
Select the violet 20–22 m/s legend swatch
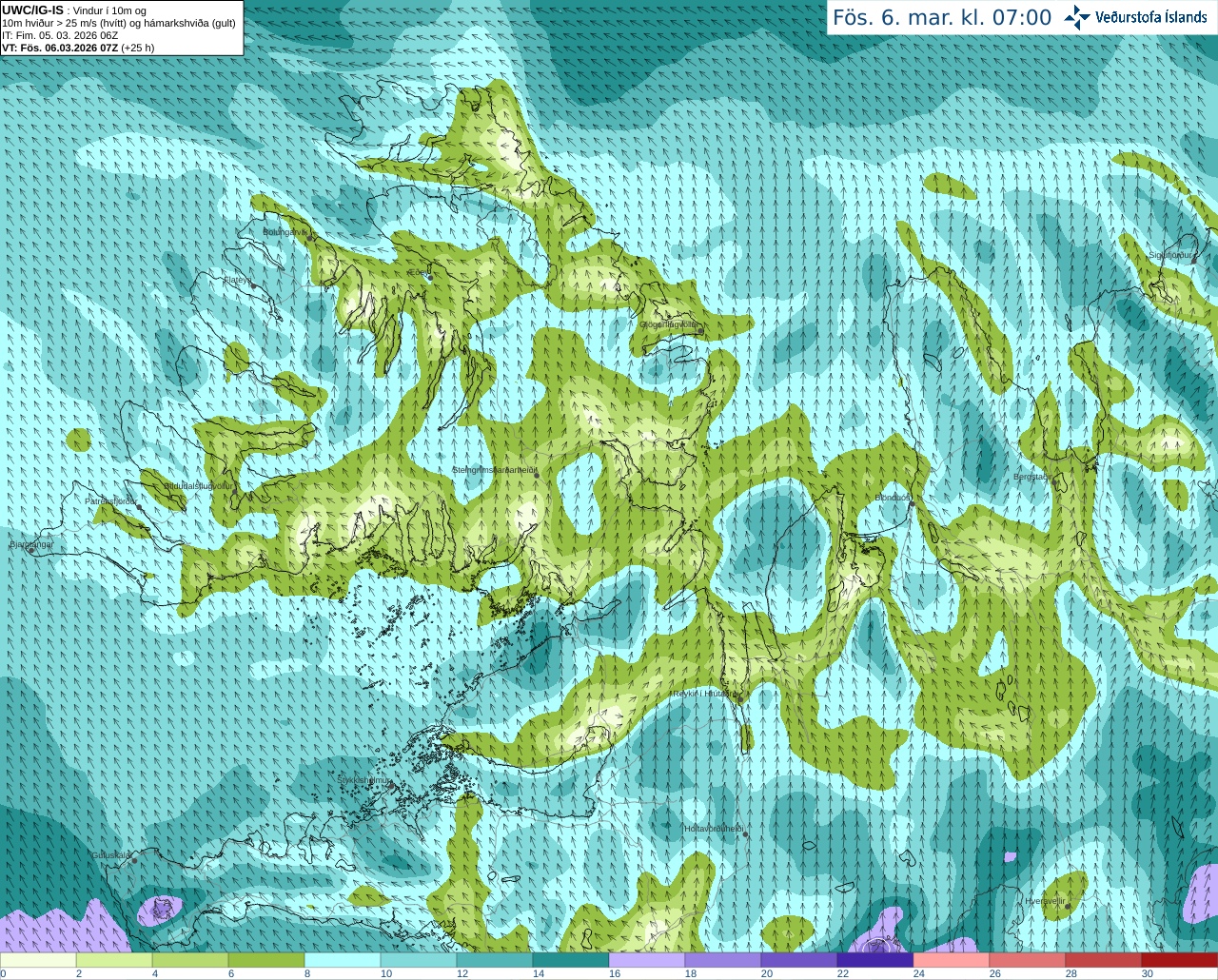coord(799,960)
